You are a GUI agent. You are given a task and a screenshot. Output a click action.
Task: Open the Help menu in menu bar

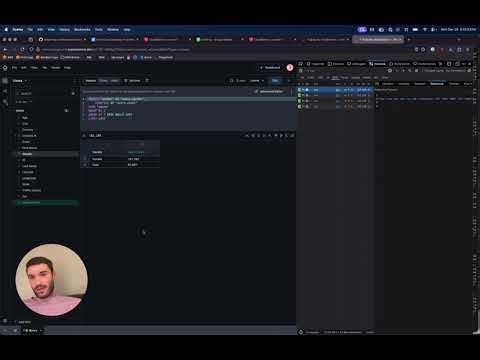[127, 29]
